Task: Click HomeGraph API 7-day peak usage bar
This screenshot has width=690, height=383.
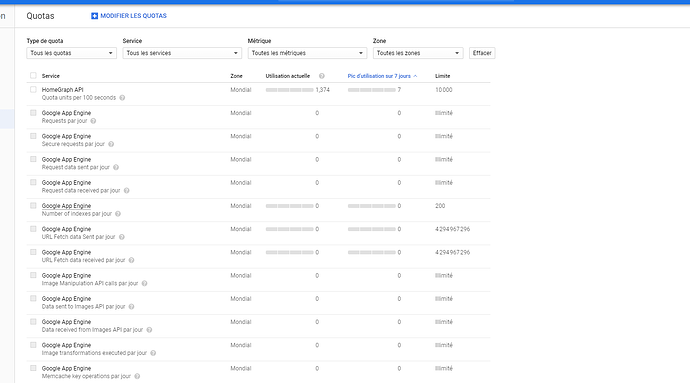Action: tap(372, 90)
